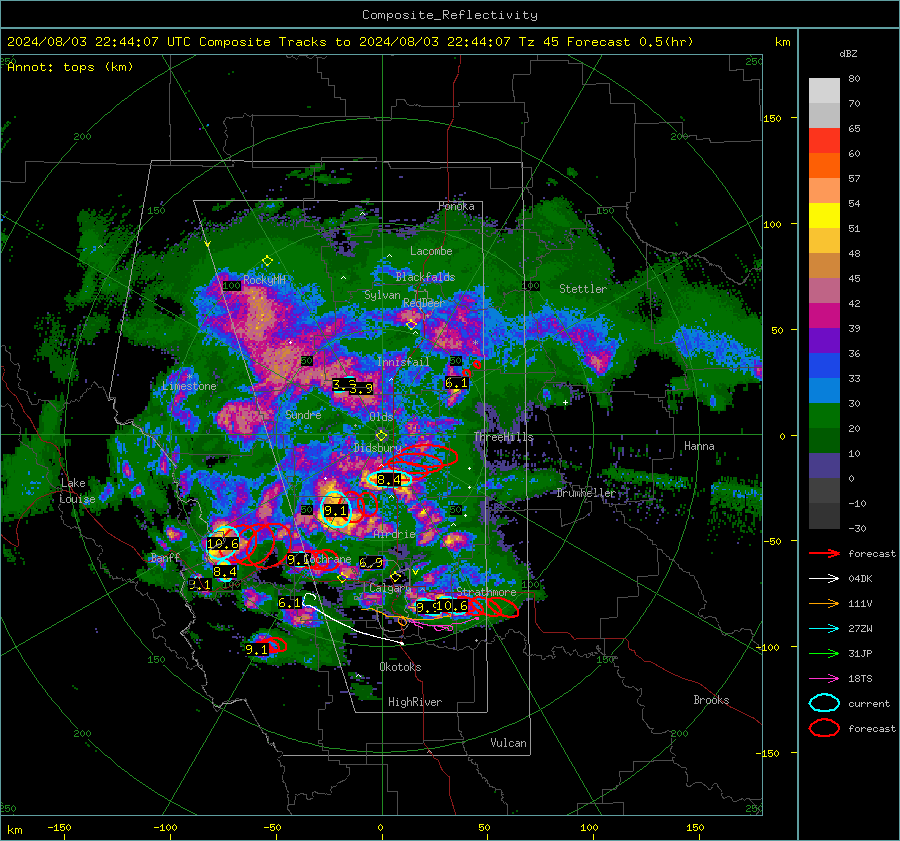Click the 10.6 storm label below Strathmore

(x=452, y=606)
